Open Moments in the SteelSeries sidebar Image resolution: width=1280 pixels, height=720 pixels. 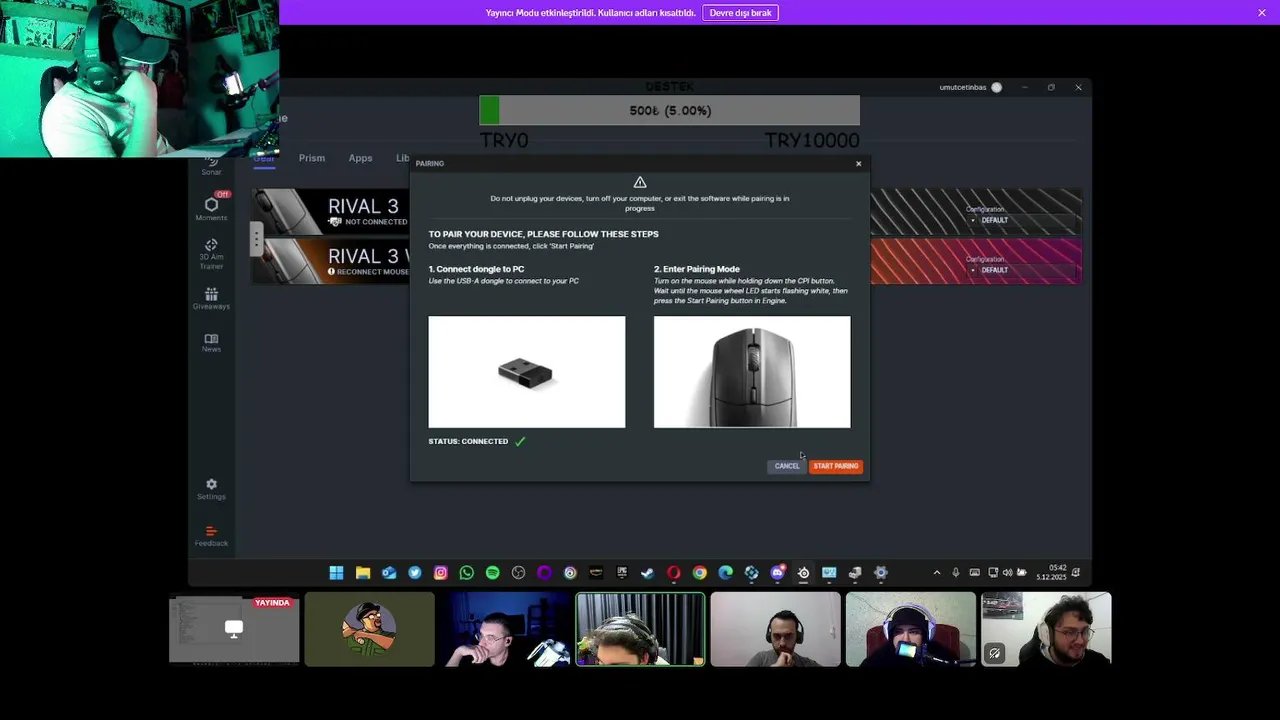[211, 208]
